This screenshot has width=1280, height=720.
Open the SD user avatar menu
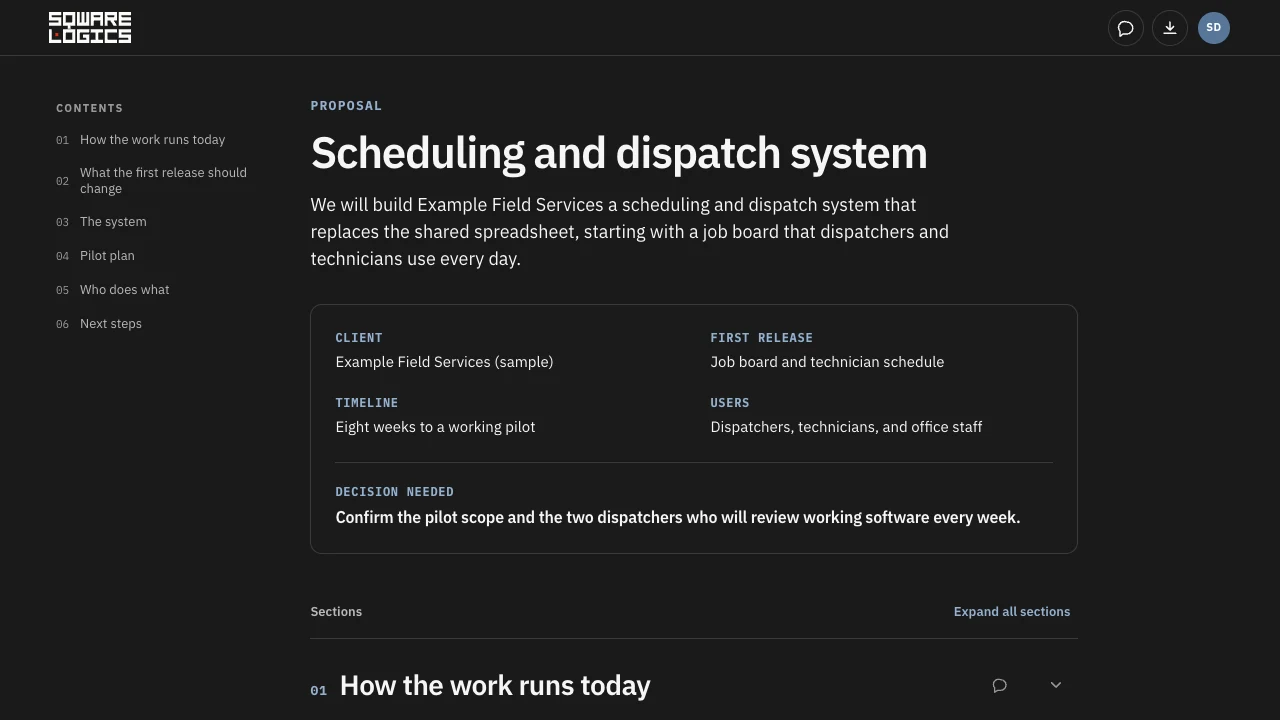(1214, 28)
